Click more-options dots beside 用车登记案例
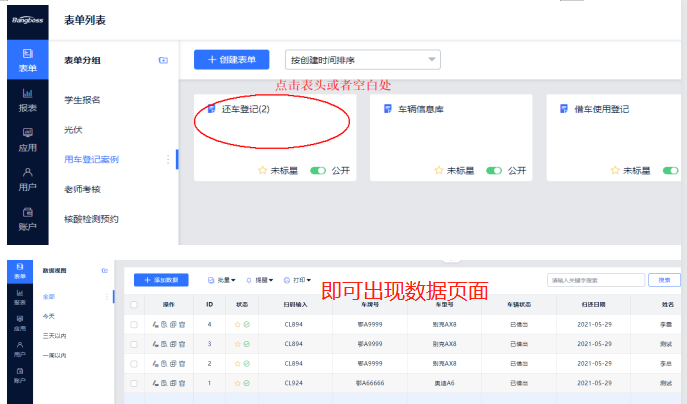 (x=167, y=159)
